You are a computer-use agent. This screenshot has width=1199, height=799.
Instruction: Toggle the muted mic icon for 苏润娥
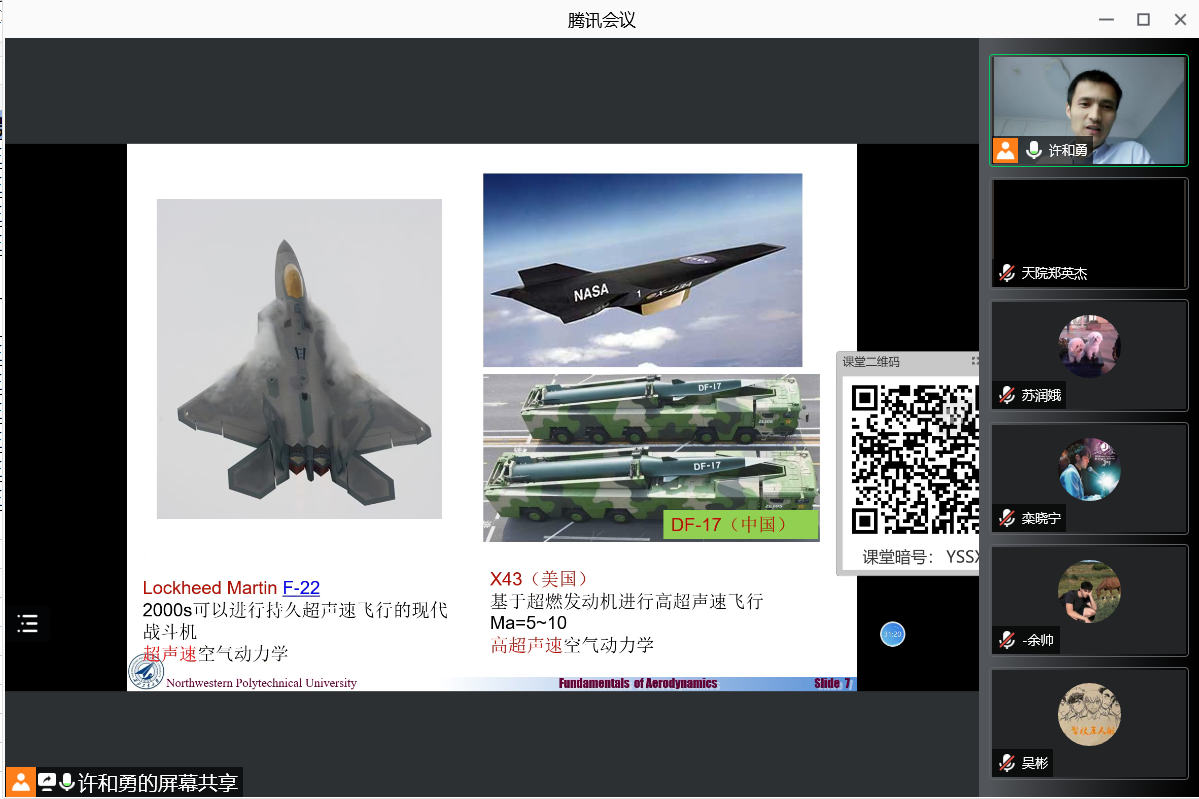(1007, 395)
